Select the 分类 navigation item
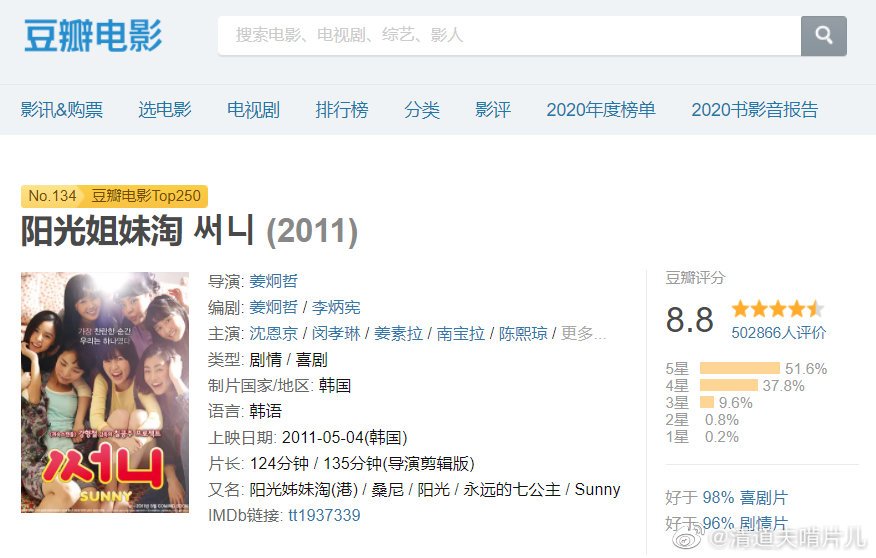Screen dimensions: 876x558 coord(422,109)
